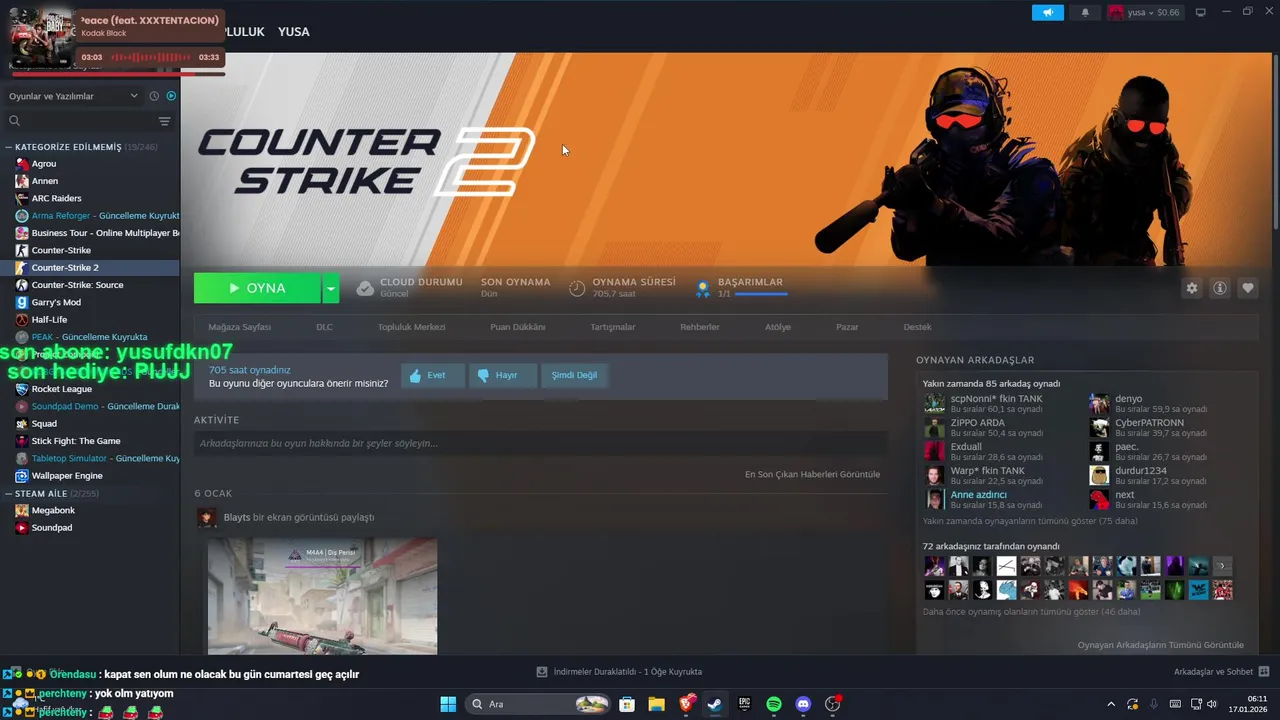Open the Puan Dükkânı tab
Image resolution: width=1280 pixels, height=720 pixels.
click(518, 327)
